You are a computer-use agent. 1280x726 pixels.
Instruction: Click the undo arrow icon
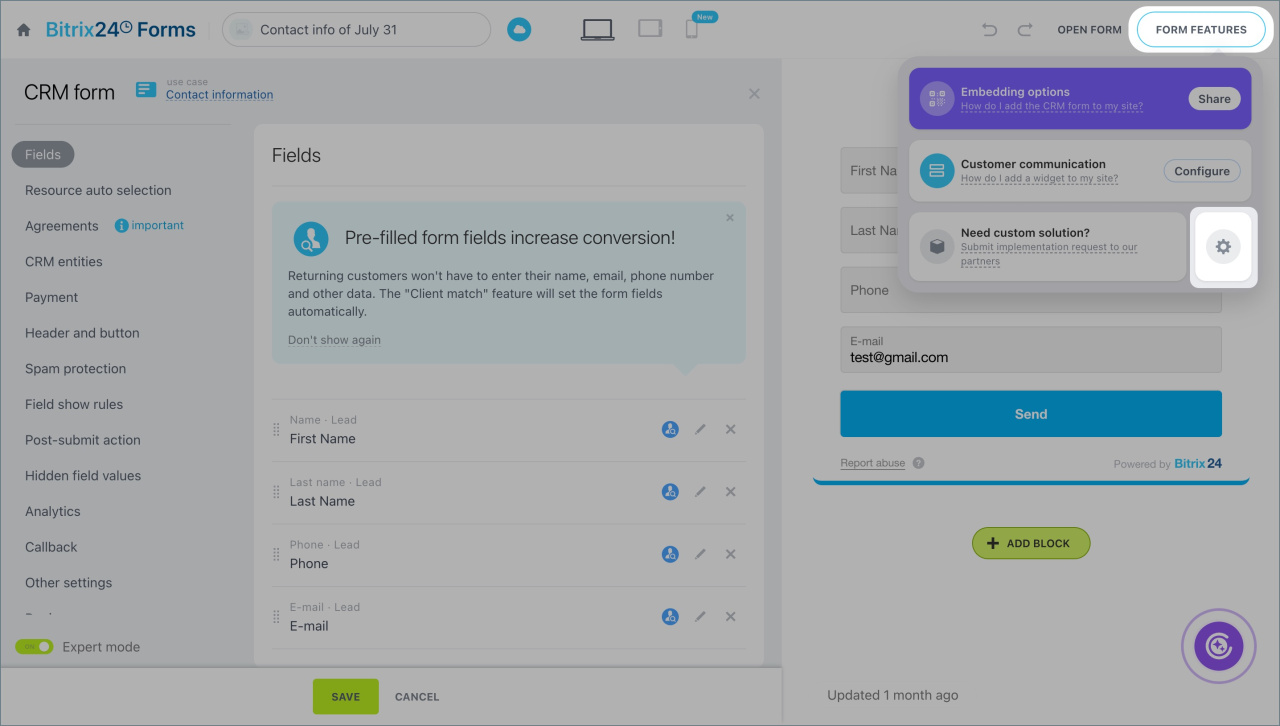[990, 30]
